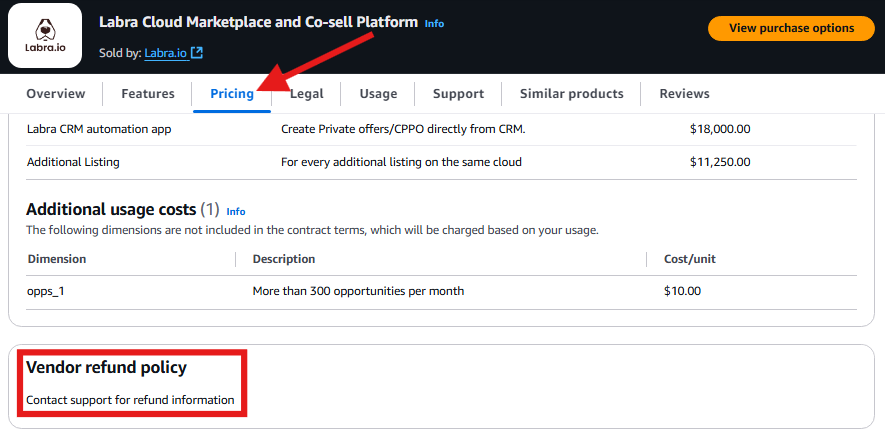Screen dimensions: 885x433
Task: Switch to the Features tab
Action: point(148,94)
